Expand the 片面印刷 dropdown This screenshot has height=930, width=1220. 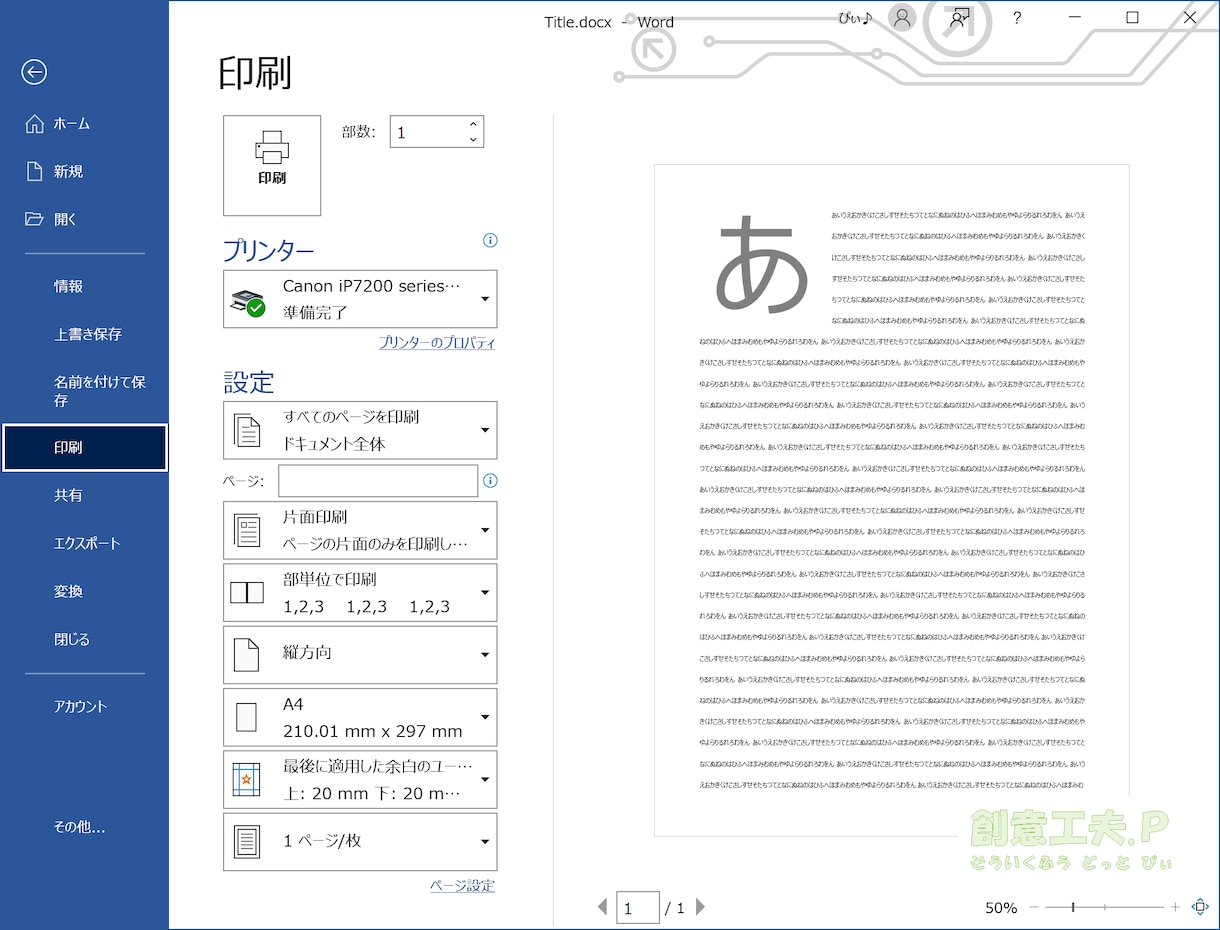tap(360, 530)
